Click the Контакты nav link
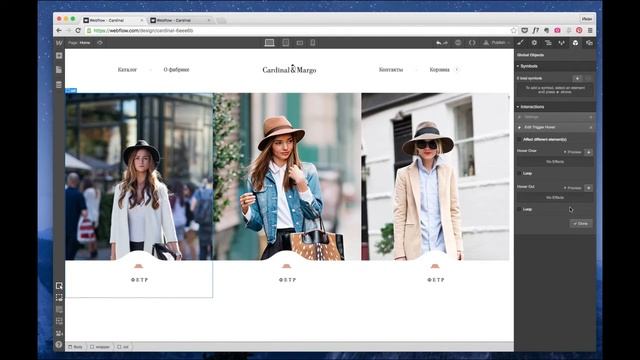 click(x=391, y=70)
